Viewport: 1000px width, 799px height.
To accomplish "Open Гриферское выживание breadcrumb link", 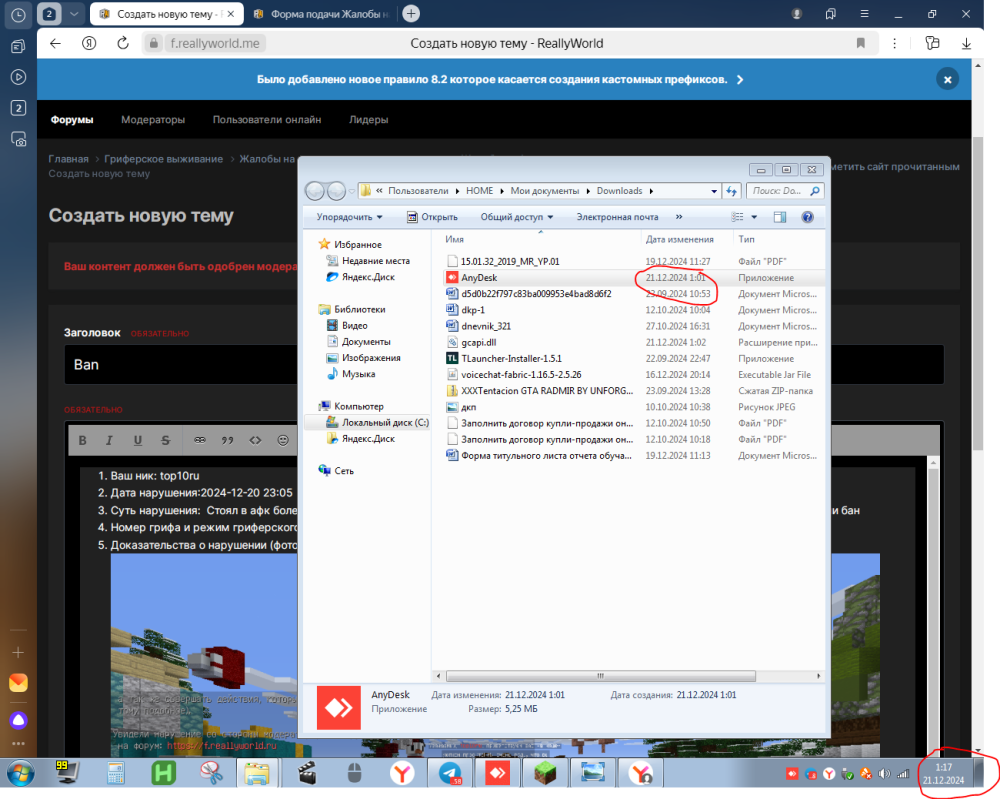I will pyautogui.click(x=164, y=159).
